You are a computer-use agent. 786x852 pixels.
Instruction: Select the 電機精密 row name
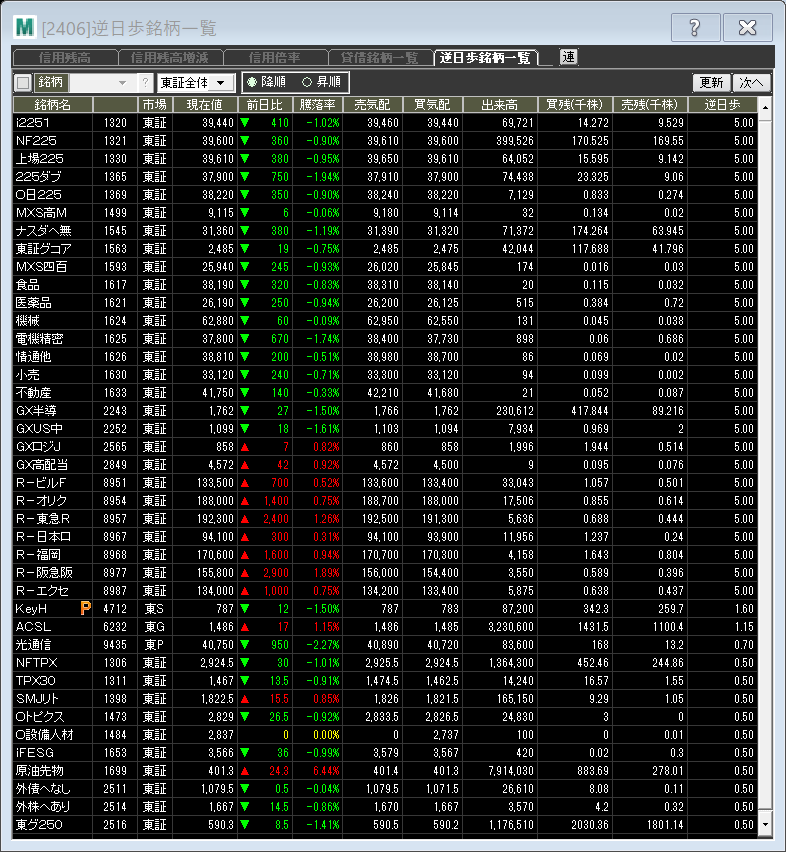[x=39, y=339]
